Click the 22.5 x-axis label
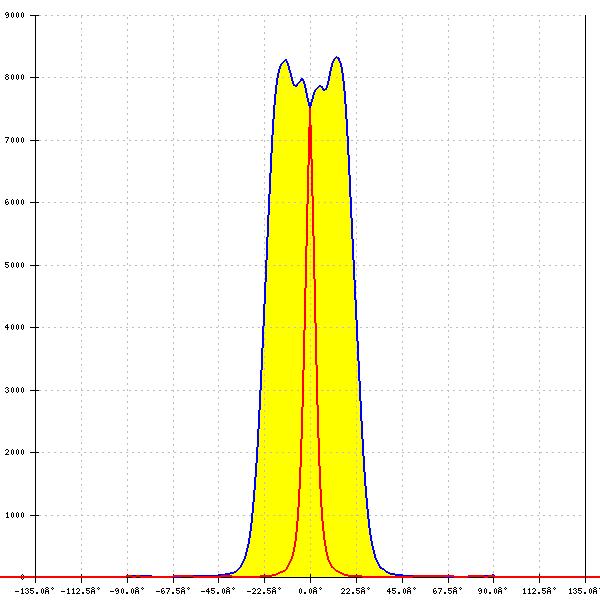 (x=355, y=591)
